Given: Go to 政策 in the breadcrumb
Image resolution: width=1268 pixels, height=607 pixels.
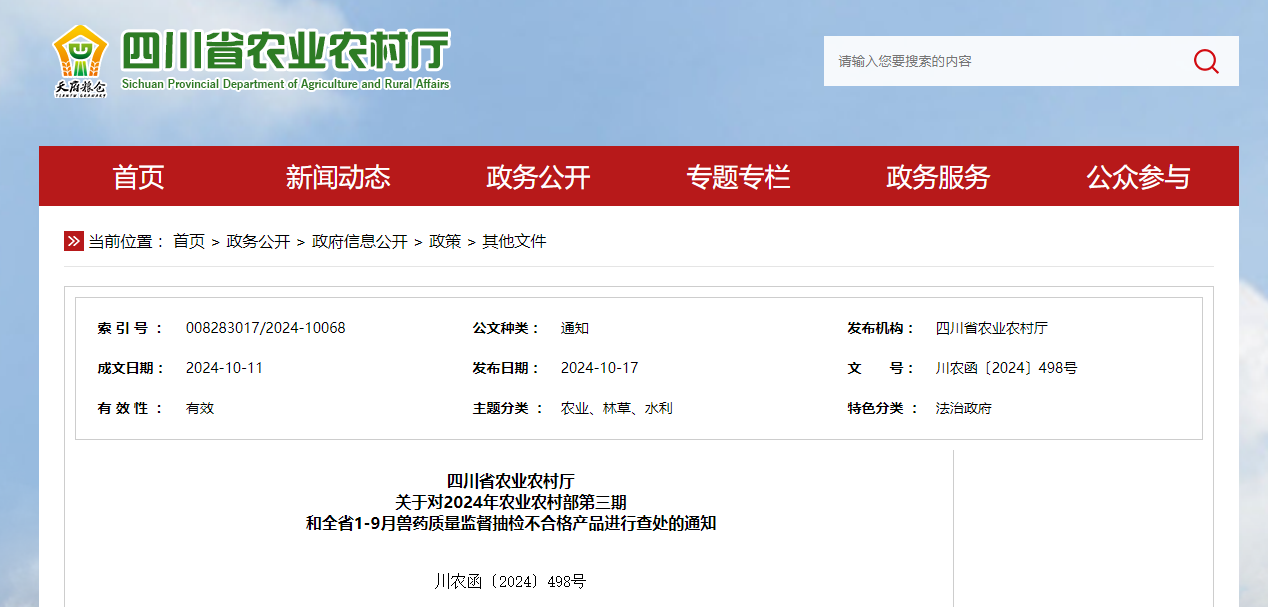Looking at the screenshot, I should point(445,241).
